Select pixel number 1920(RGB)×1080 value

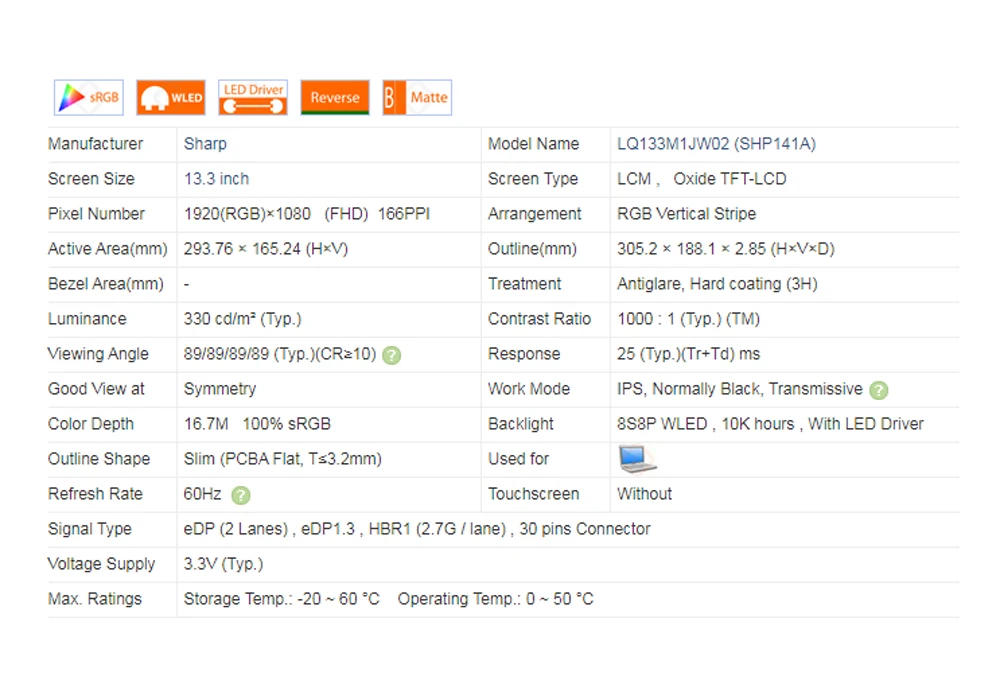[x=247, y=214]
